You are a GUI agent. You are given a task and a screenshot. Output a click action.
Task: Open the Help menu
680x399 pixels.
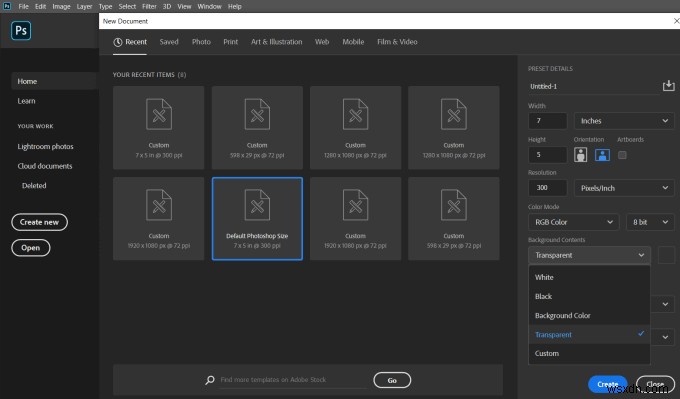pos(235,7)
